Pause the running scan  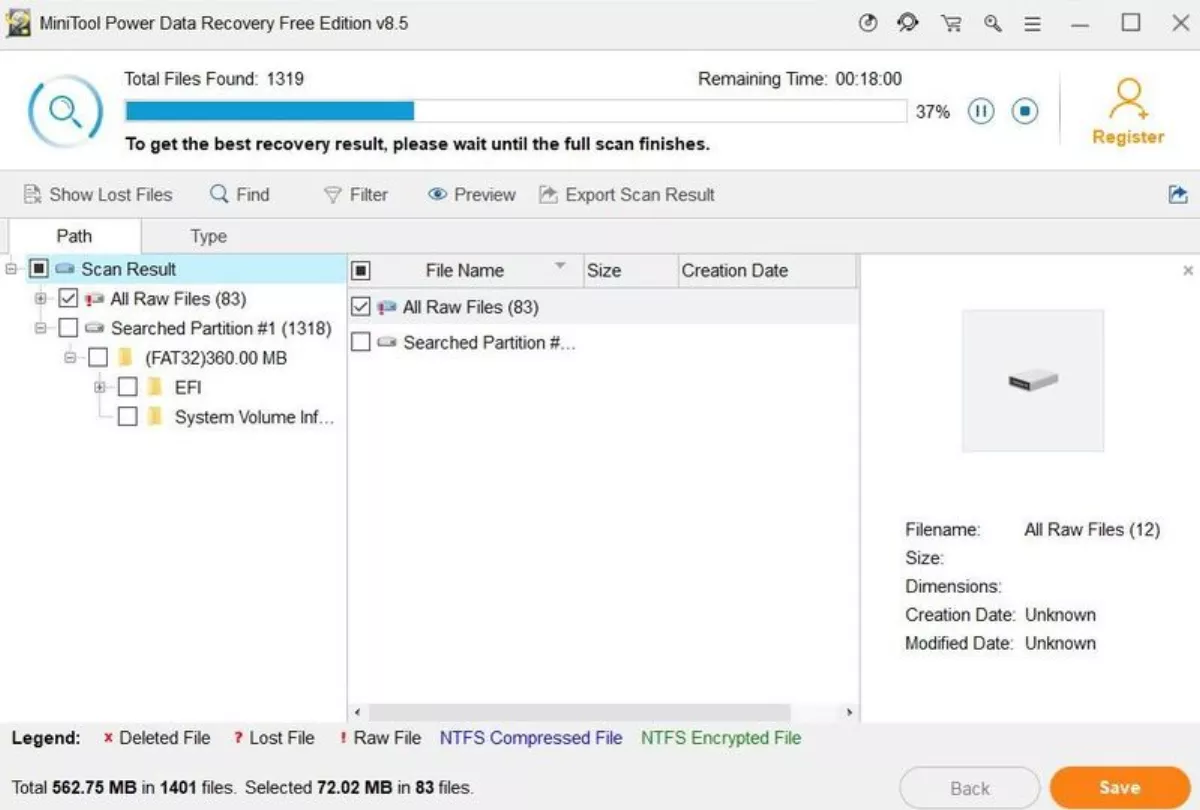click(x=982, y=111)
